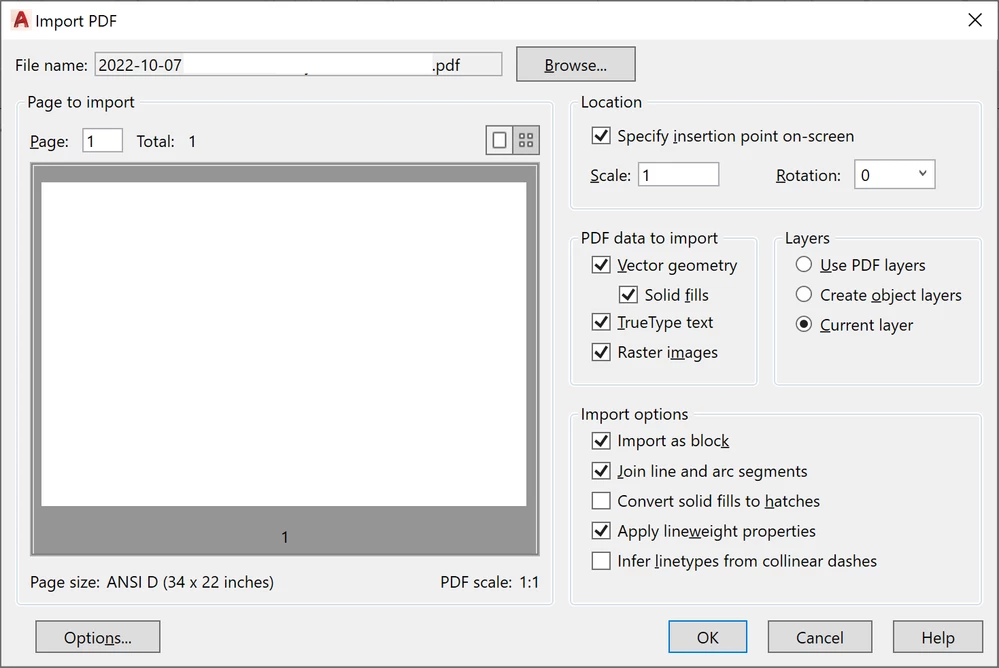Click the Browse button
Viewport: 999px width, 668px height.
click(x=575, y=63)
